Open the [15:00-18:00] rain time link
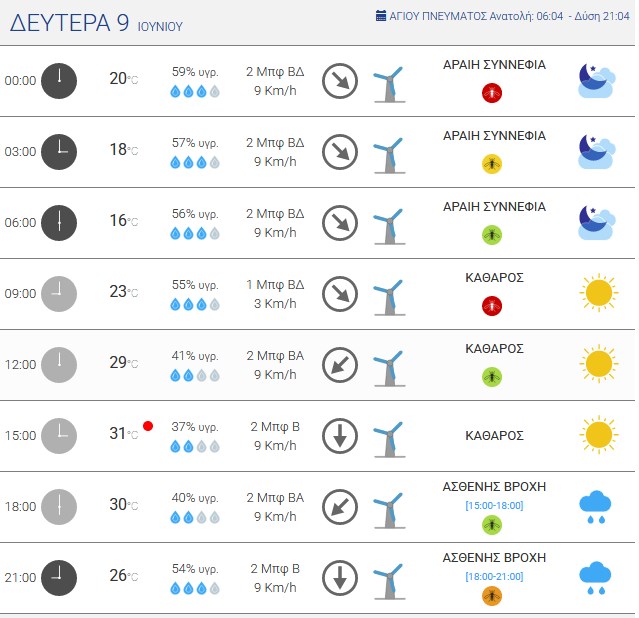Viewport: 639px width, 618px height. 494,505
